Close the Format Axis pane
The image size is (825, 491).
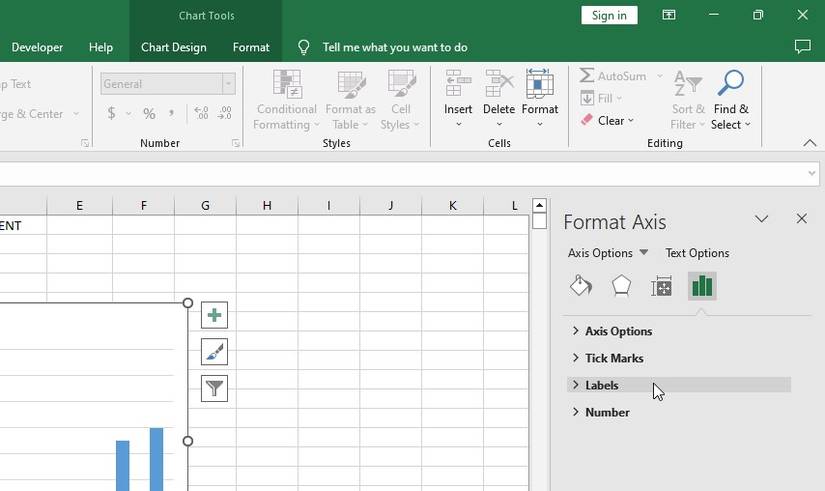801,218
